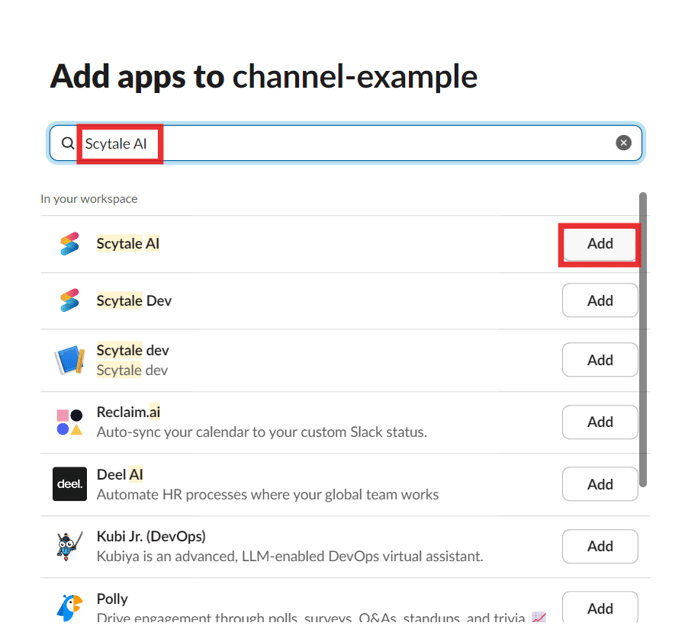Click the Kubi Jr. mascot icon

tap(70, 546)
